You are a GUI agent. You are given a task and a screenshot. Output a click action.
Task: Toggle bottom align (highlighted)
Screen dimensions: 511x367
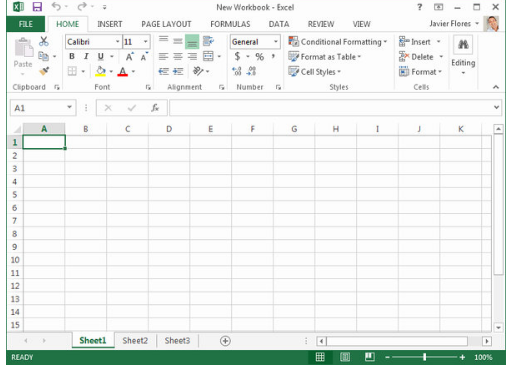[x=192, y=41]
